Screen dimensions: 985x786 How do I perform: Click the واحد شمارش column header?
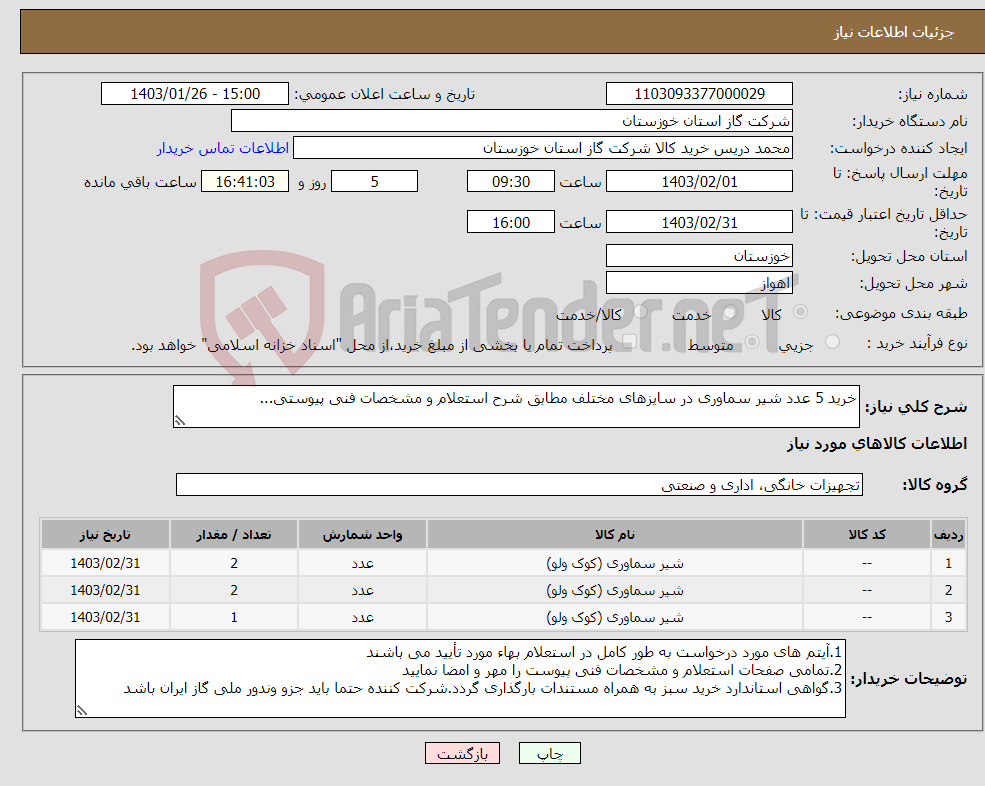362,535
